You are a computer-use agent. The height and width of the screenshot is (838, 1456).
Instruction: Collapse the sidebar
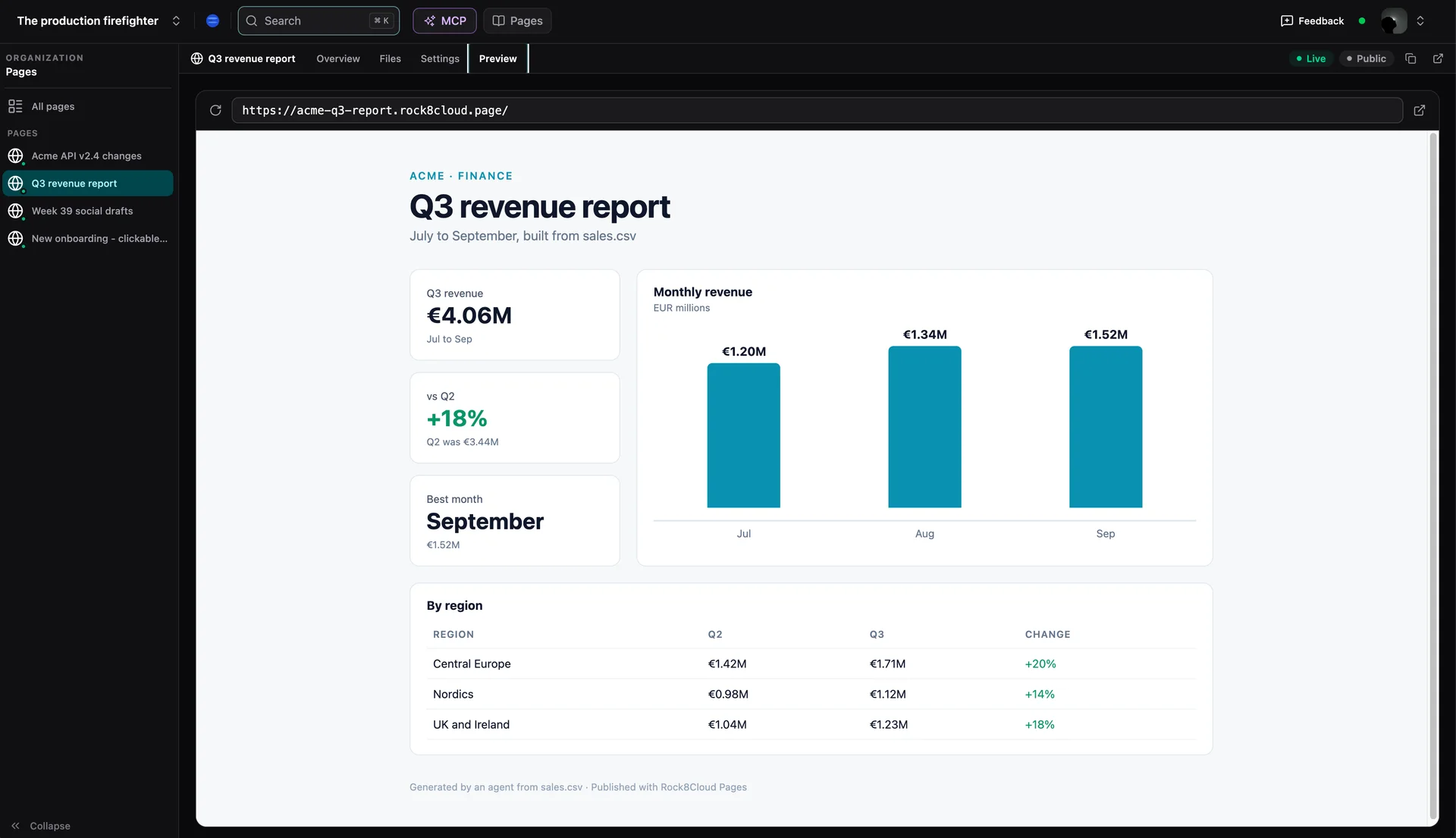(41, 826)
